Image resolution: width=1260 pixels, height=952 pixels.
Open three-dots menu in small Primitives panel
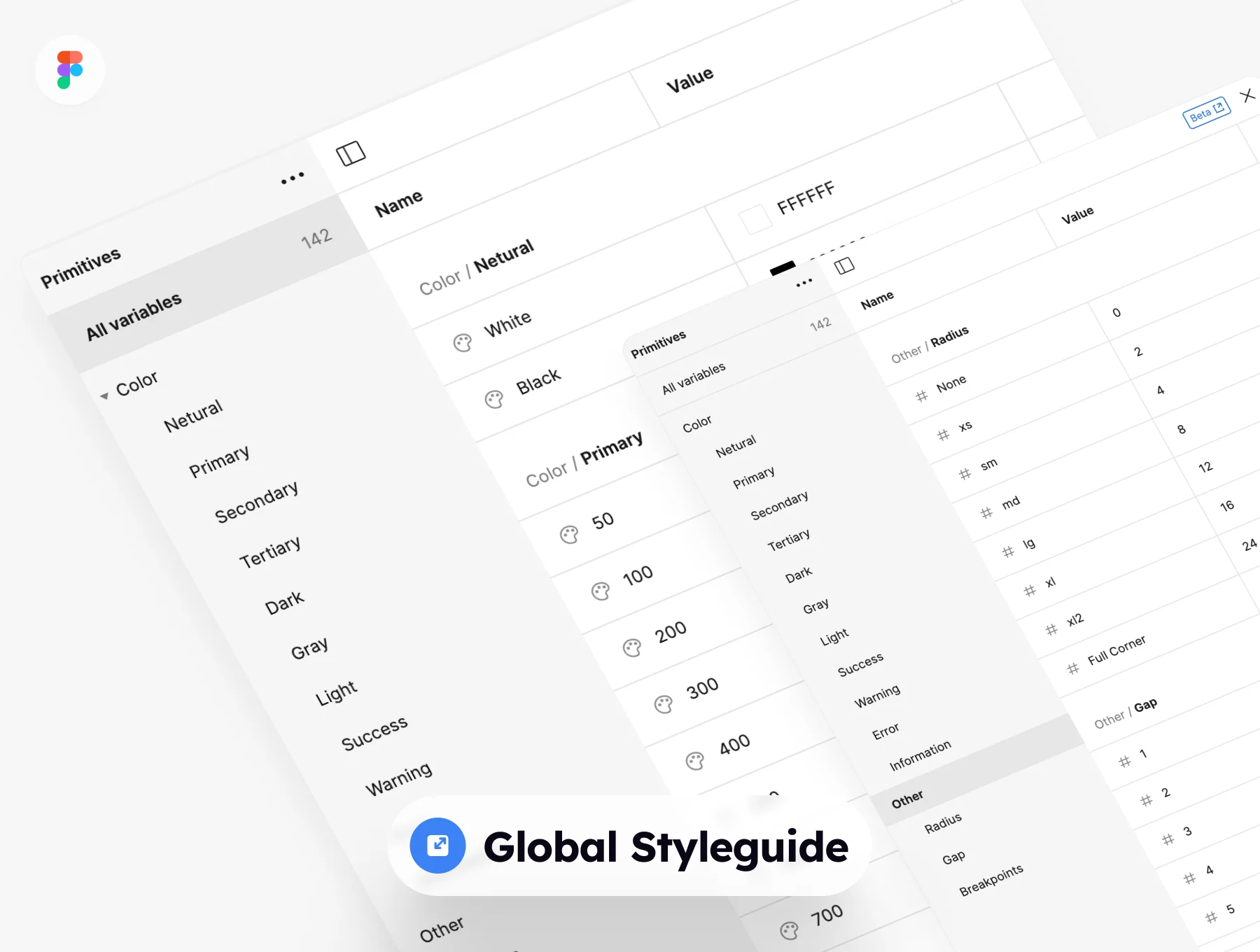804,283
